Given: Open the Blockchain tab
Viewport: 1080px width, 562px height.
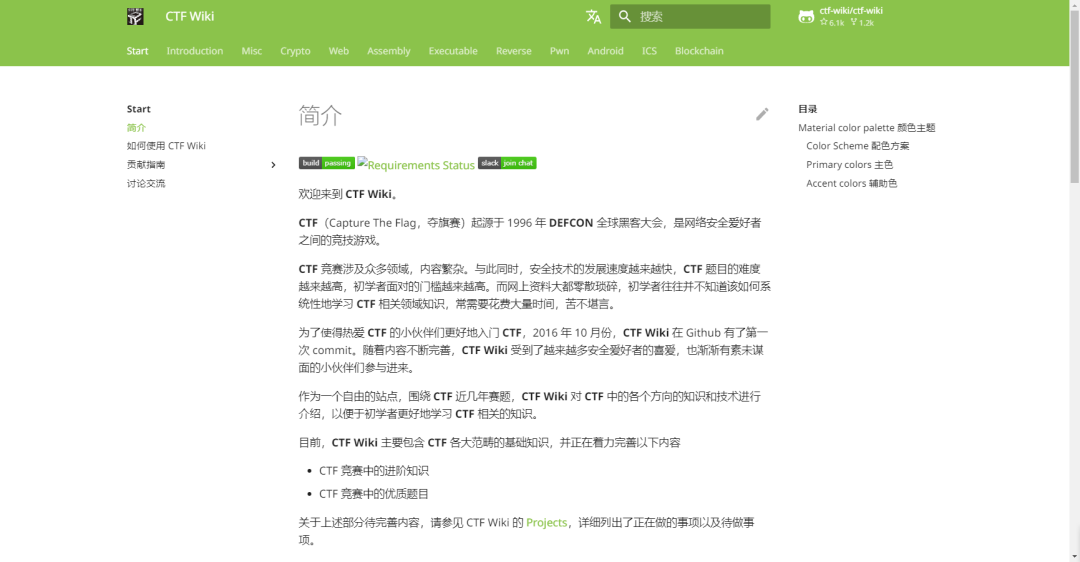Looking at the screenshot, I should (699, 51).
